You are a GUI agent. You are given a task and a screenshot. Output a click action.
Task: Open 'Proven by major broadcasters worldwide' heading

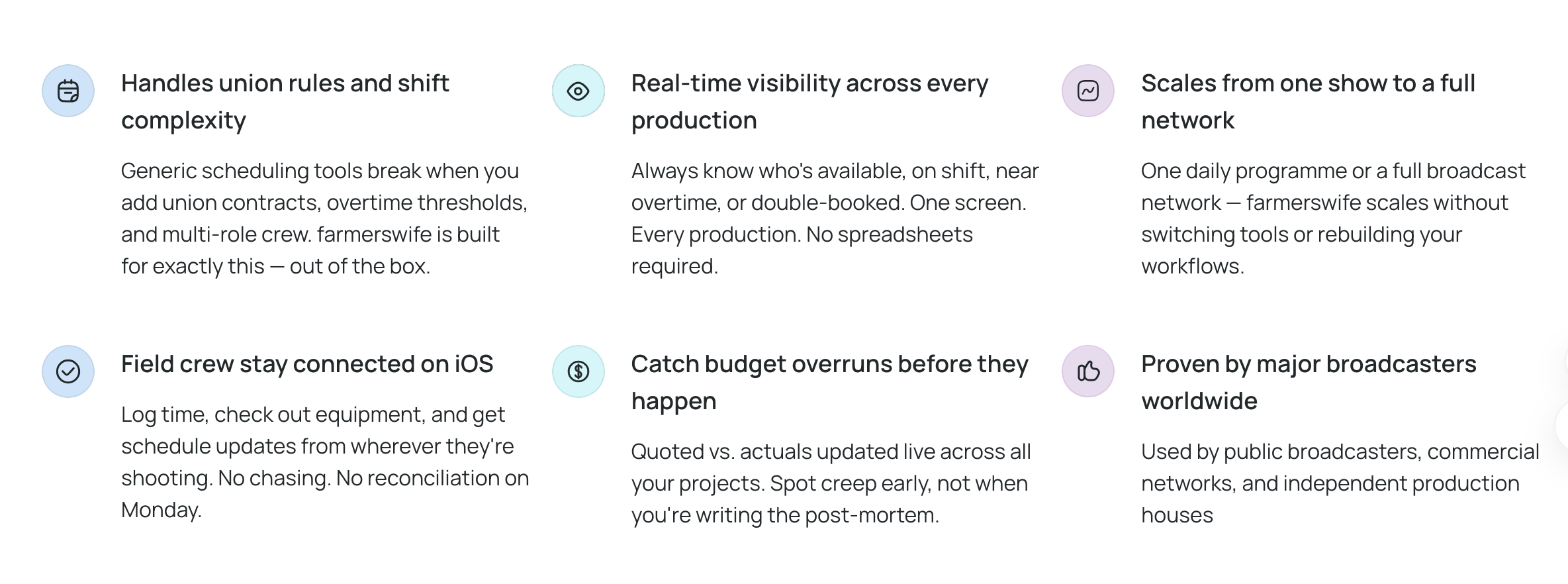(1309, 382)
